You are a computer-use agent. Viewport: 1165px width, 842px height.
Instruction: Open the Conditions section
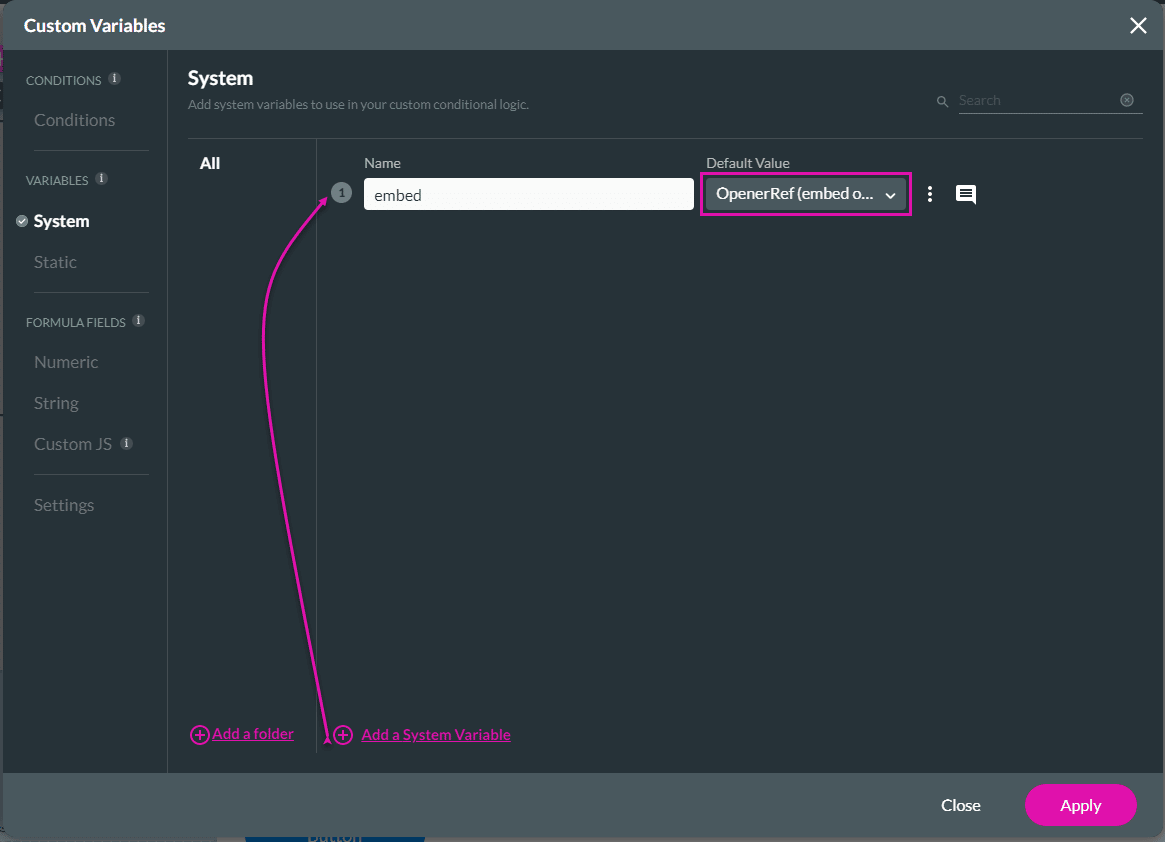(74, 119)
